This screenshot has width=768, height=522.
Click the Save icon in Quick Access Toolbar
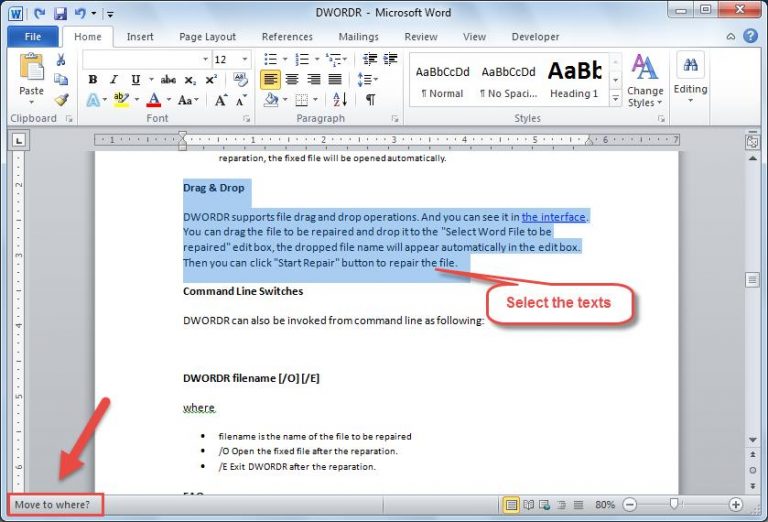(60, 15)
